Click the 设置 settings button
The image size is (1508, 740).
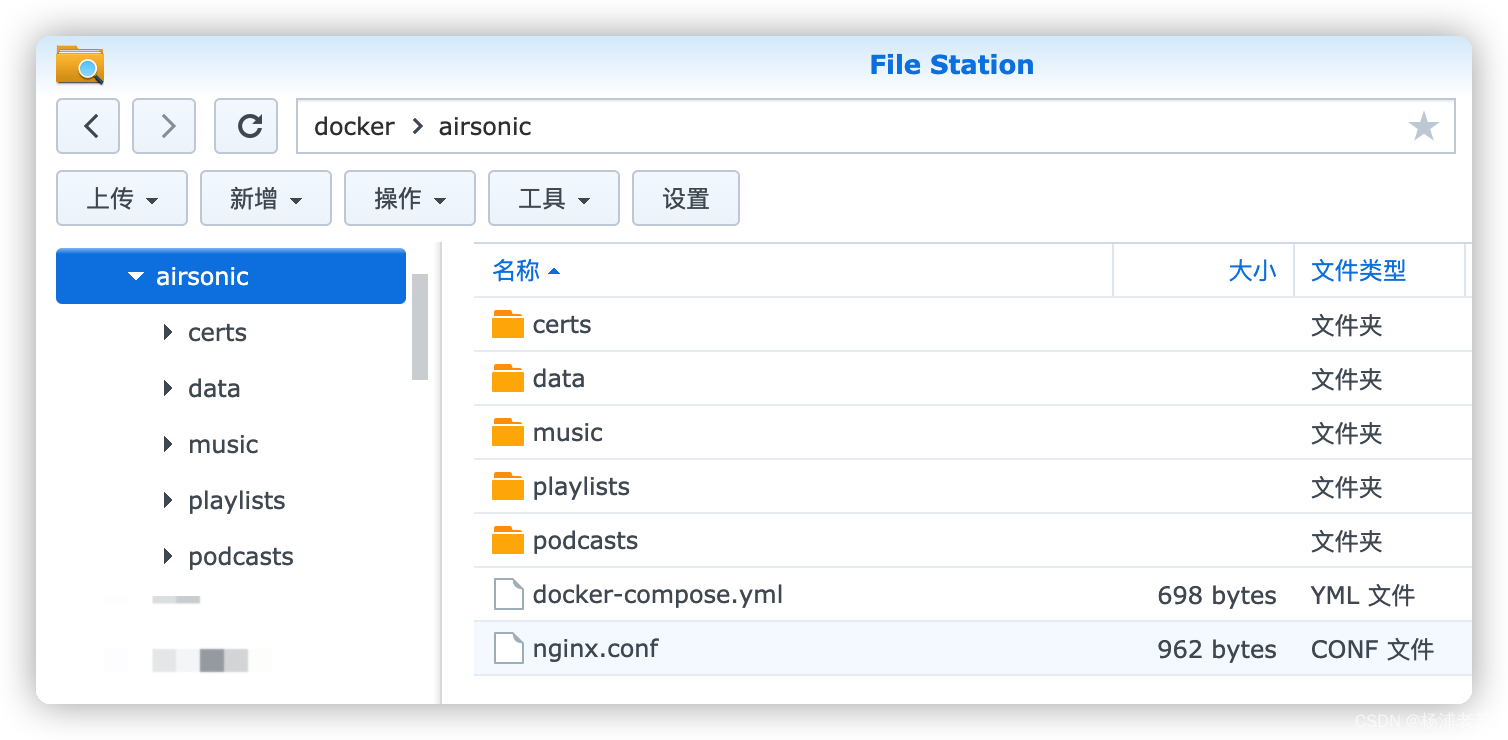(x=686, y=198)
